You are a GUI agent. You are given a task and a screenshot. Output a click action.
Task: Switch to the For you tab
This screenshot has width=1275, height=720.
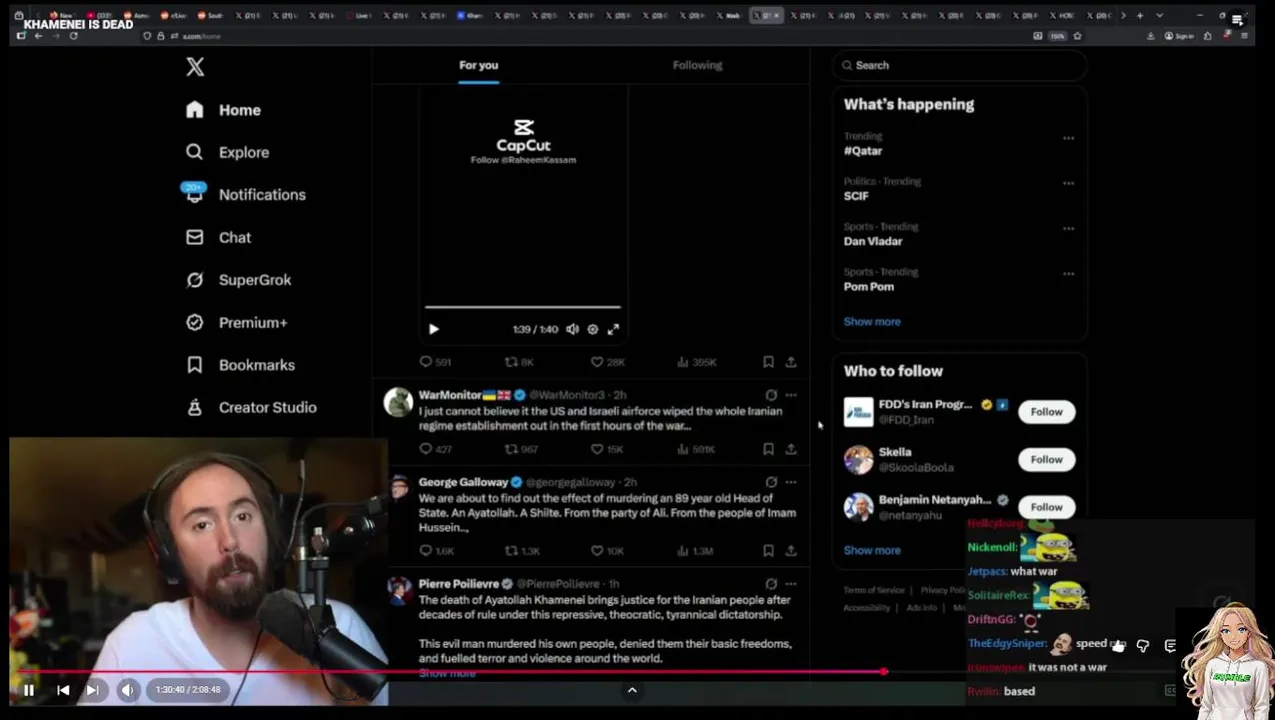(478, 65)
